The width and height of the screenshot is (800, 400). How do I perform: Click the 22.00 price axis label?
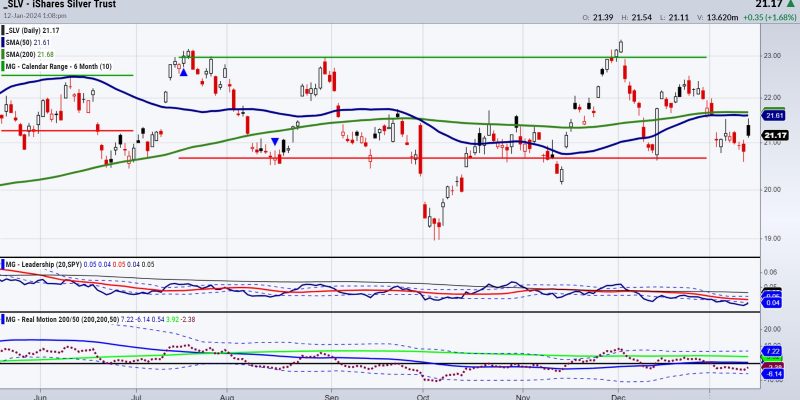773,97
